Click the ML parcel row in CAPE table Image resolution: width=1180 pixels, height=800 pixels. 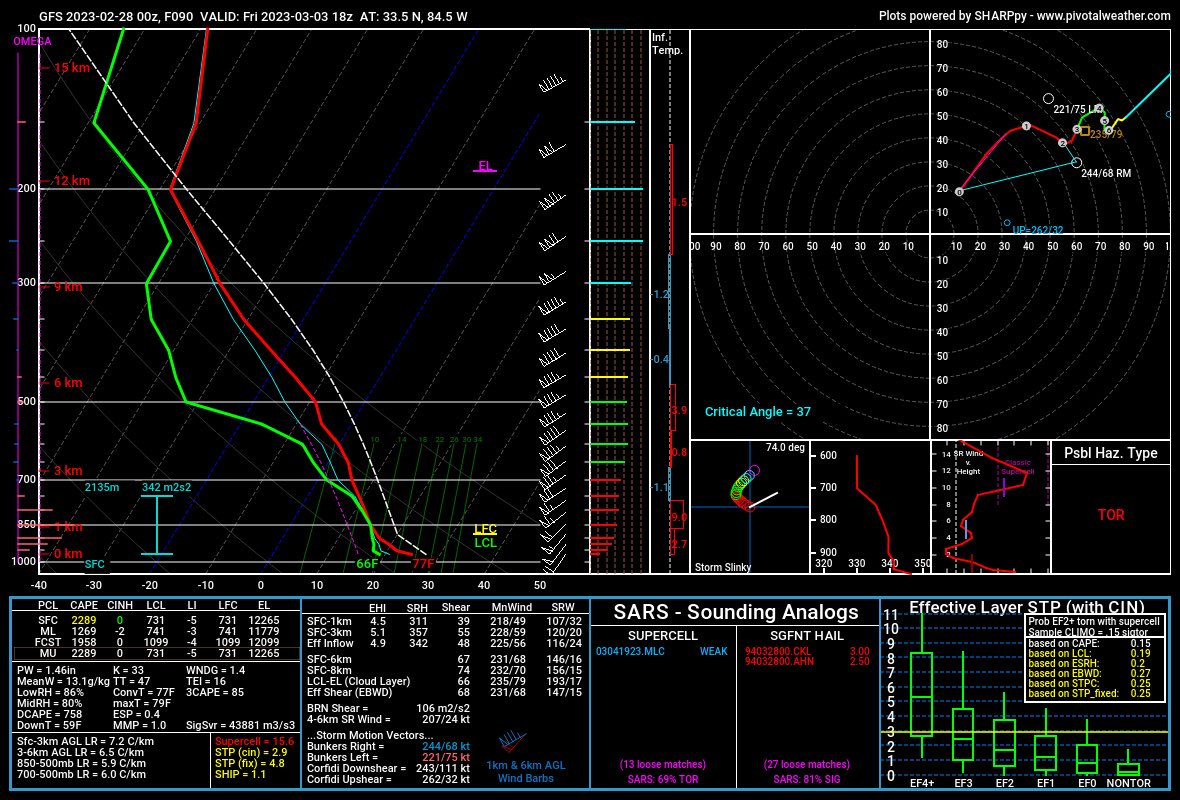point(157,631)
